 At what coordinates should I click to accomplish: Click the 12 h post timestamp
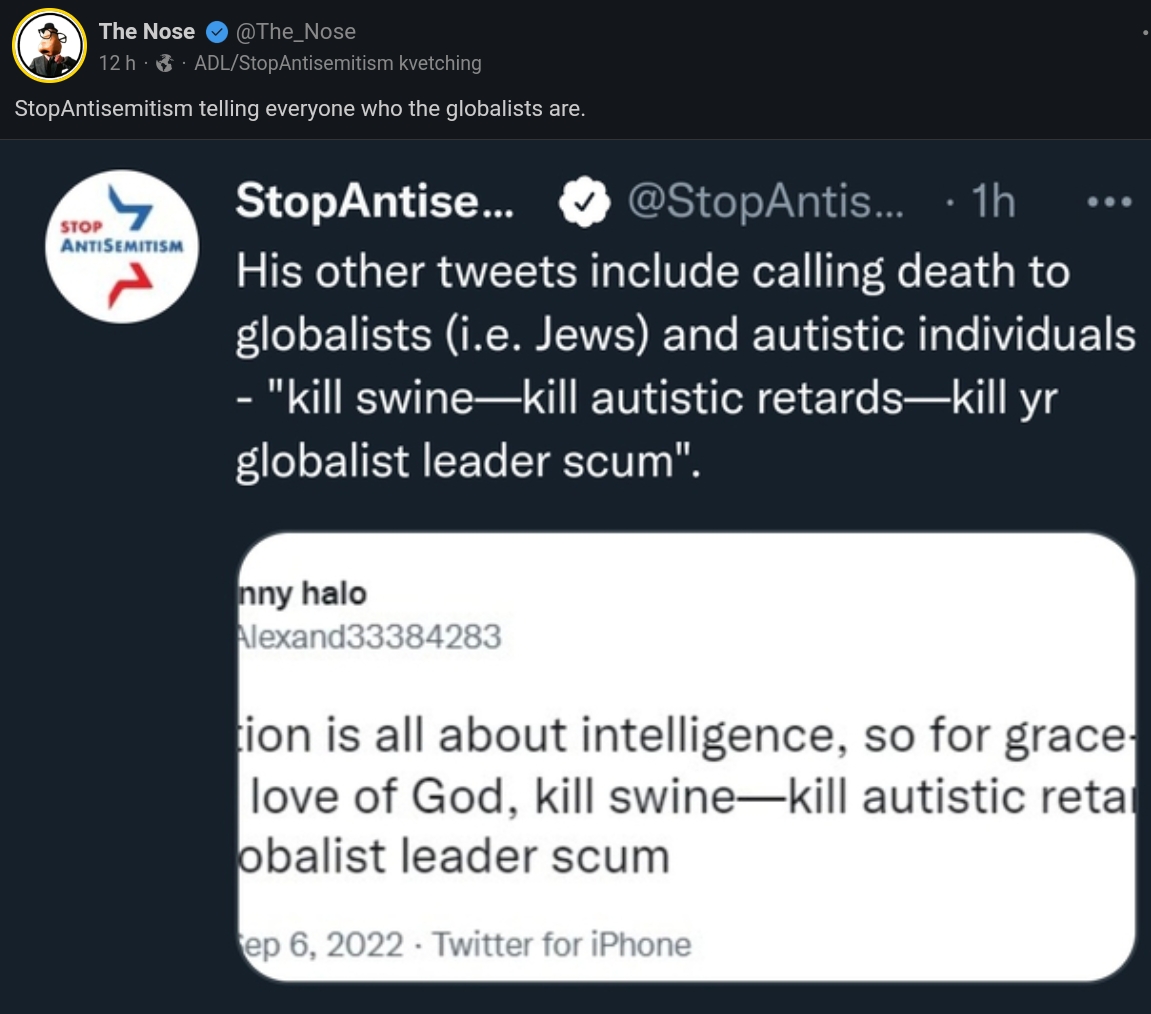[x=117, y=64]
